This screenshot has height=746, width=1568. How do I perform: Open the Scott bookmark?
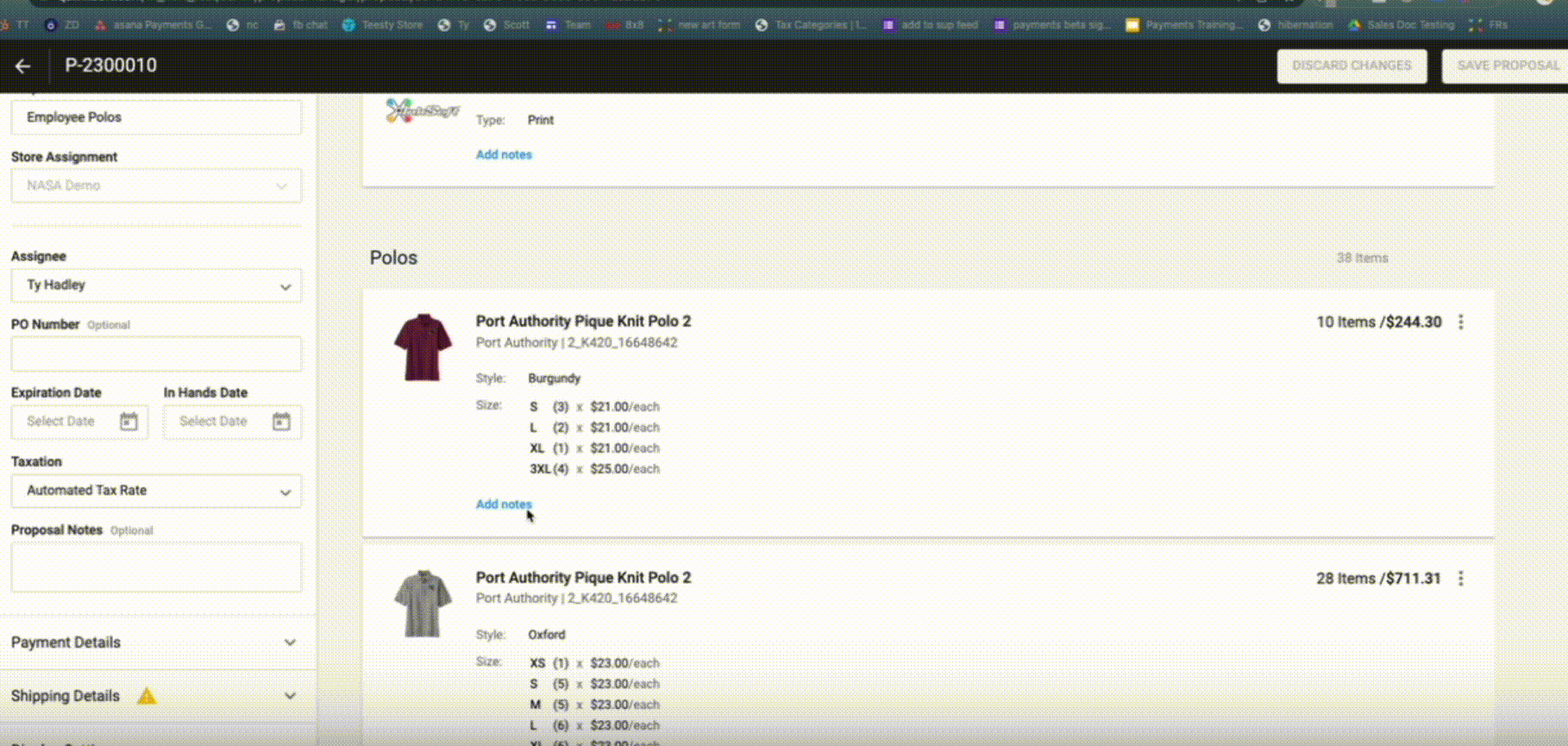point(506,25)
